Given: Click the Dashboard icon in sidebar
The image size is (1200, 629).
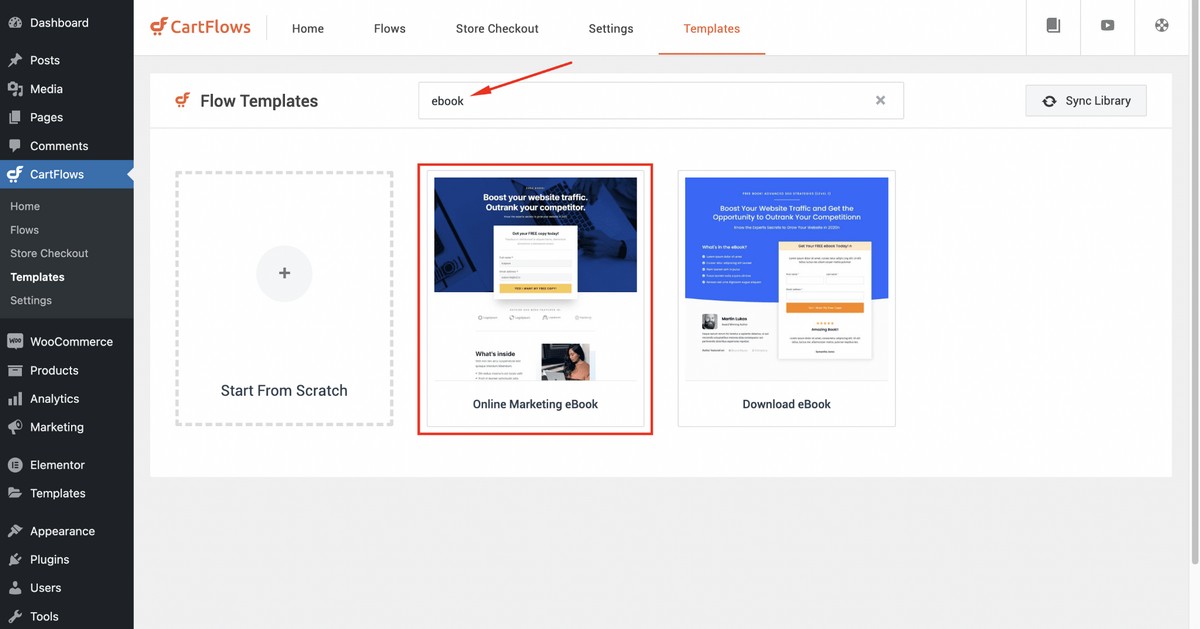Looking at the screenshot, I should pos(15,22).
